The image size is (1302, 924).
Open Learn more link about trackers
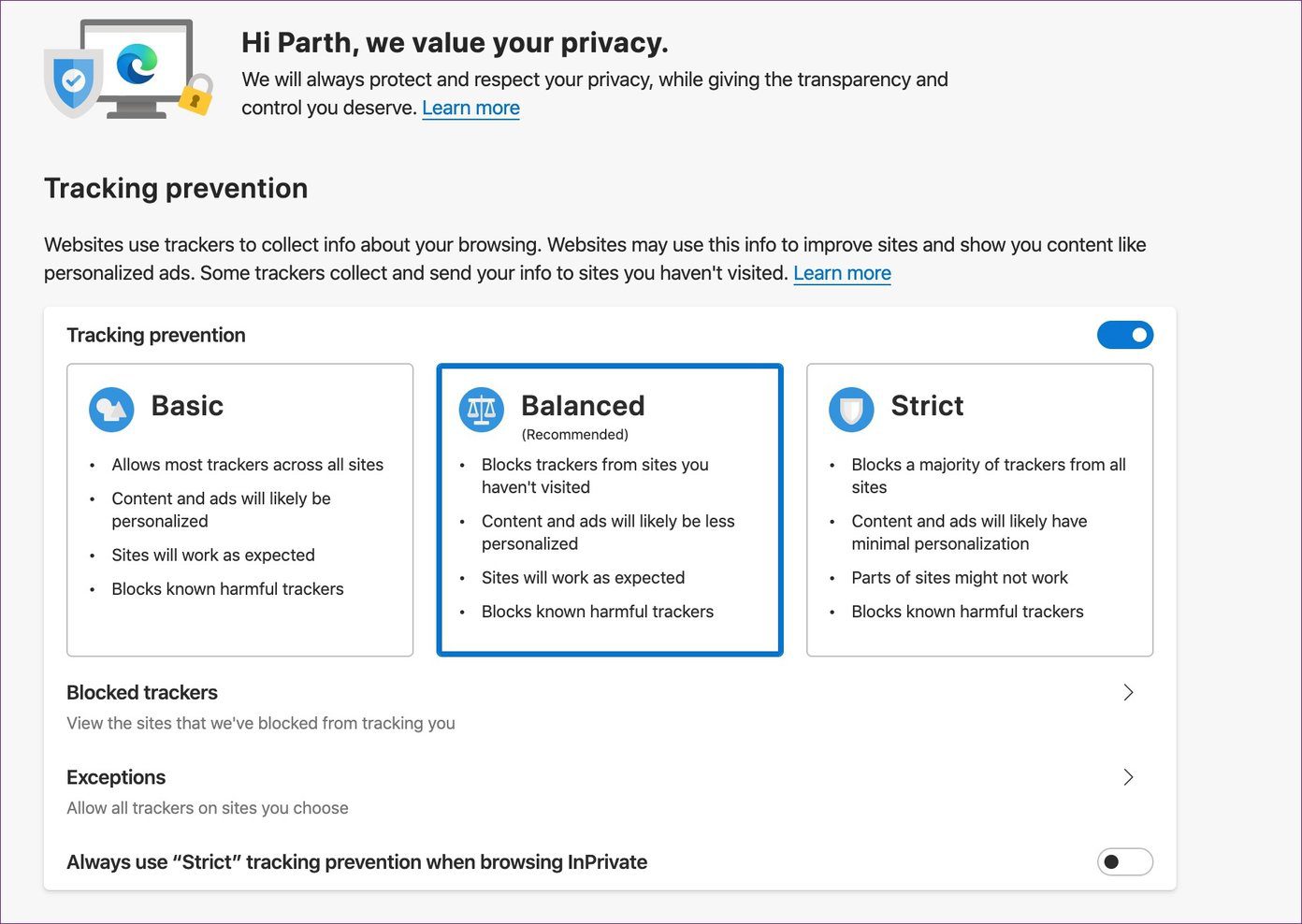pos(842,273)
